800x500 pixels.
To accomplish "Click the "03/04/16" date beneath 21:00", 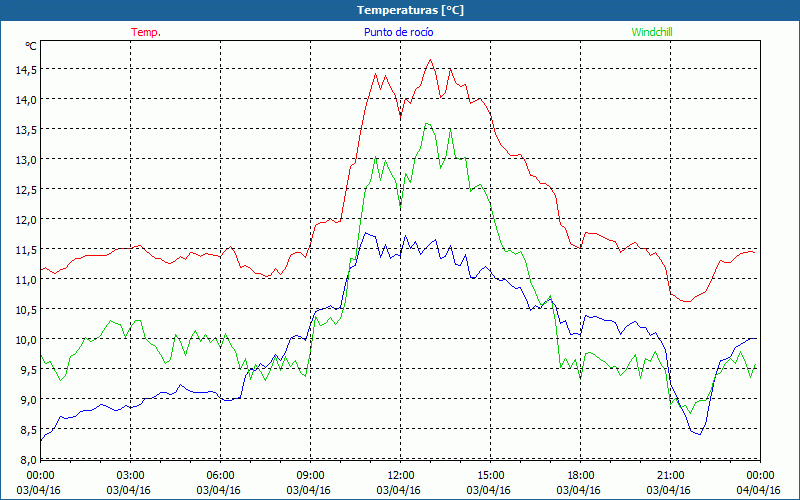I will [668, 490].
